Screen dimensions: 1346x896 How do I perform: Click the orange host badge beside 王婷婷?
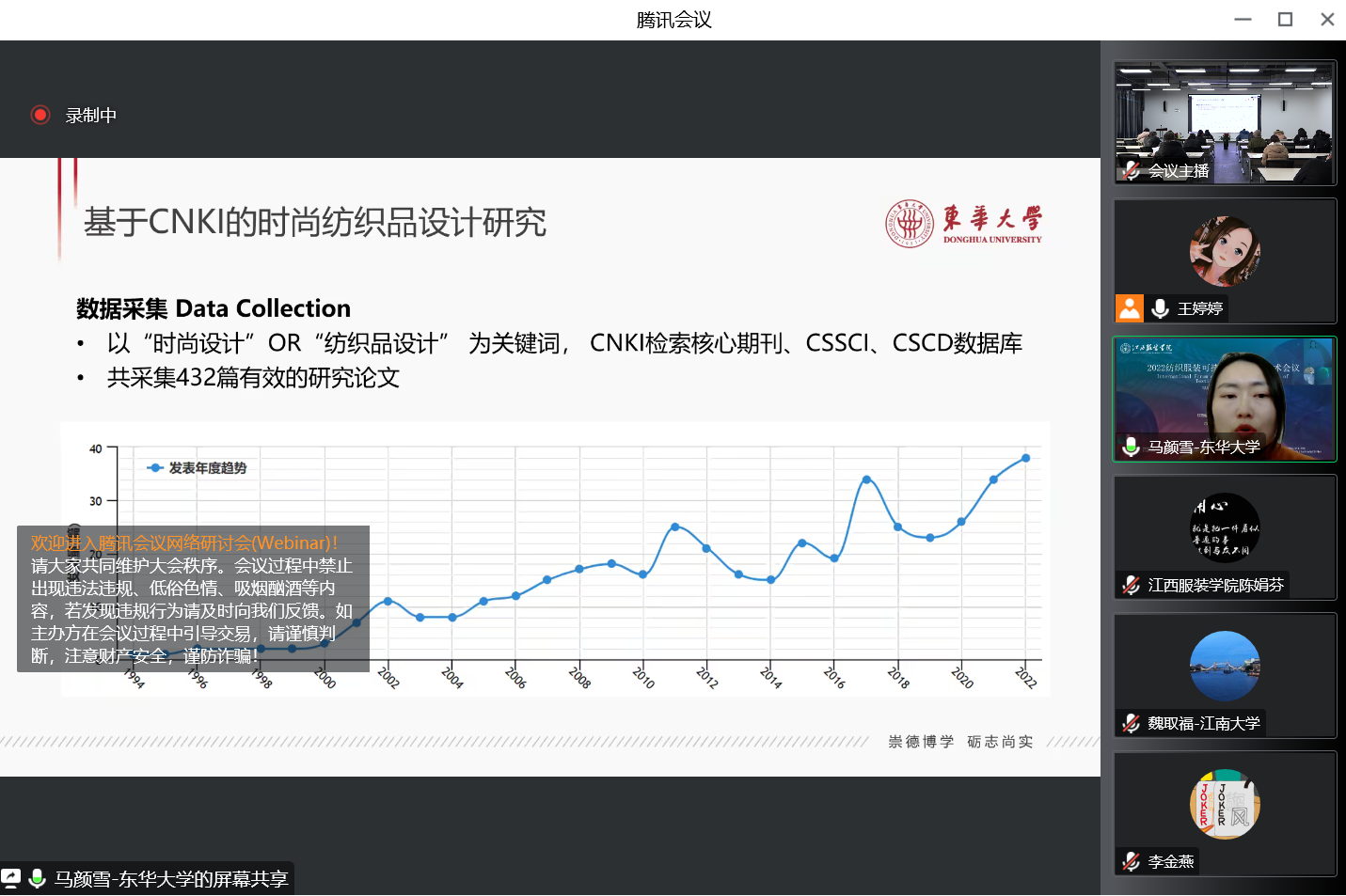pyautogui.click(x=1130, y=308)
